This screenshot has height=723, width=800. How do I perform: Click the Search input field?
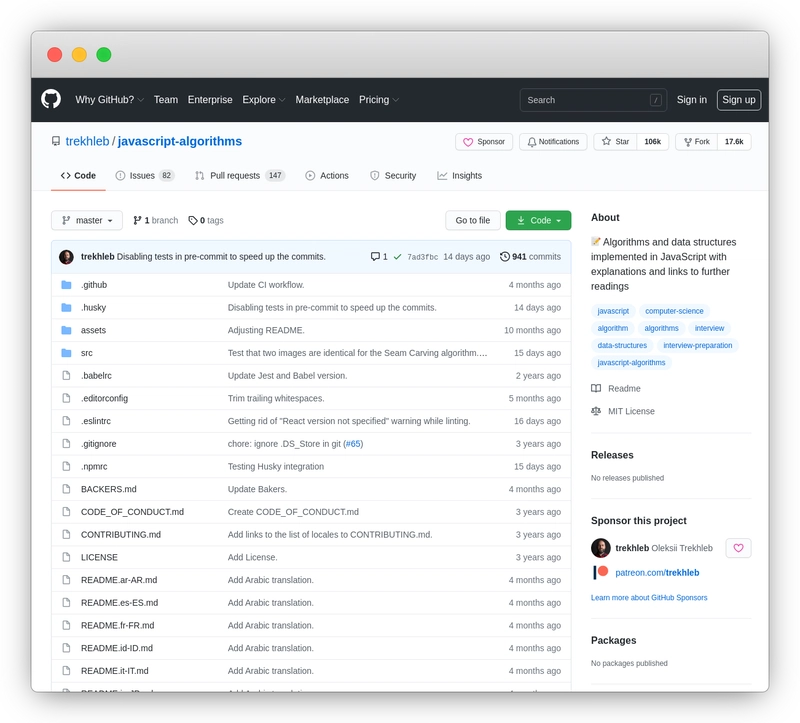593,100
